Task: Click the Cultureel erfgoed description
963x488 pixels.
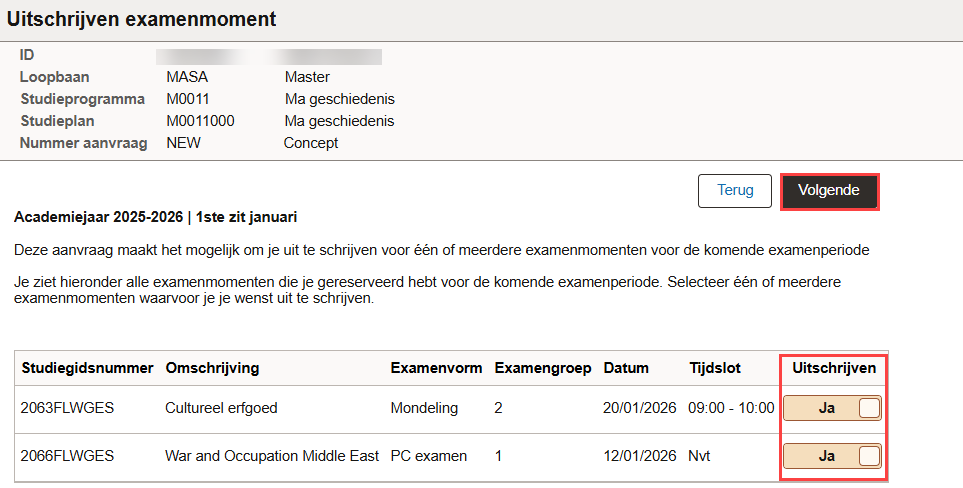Action: click(221, 408)
